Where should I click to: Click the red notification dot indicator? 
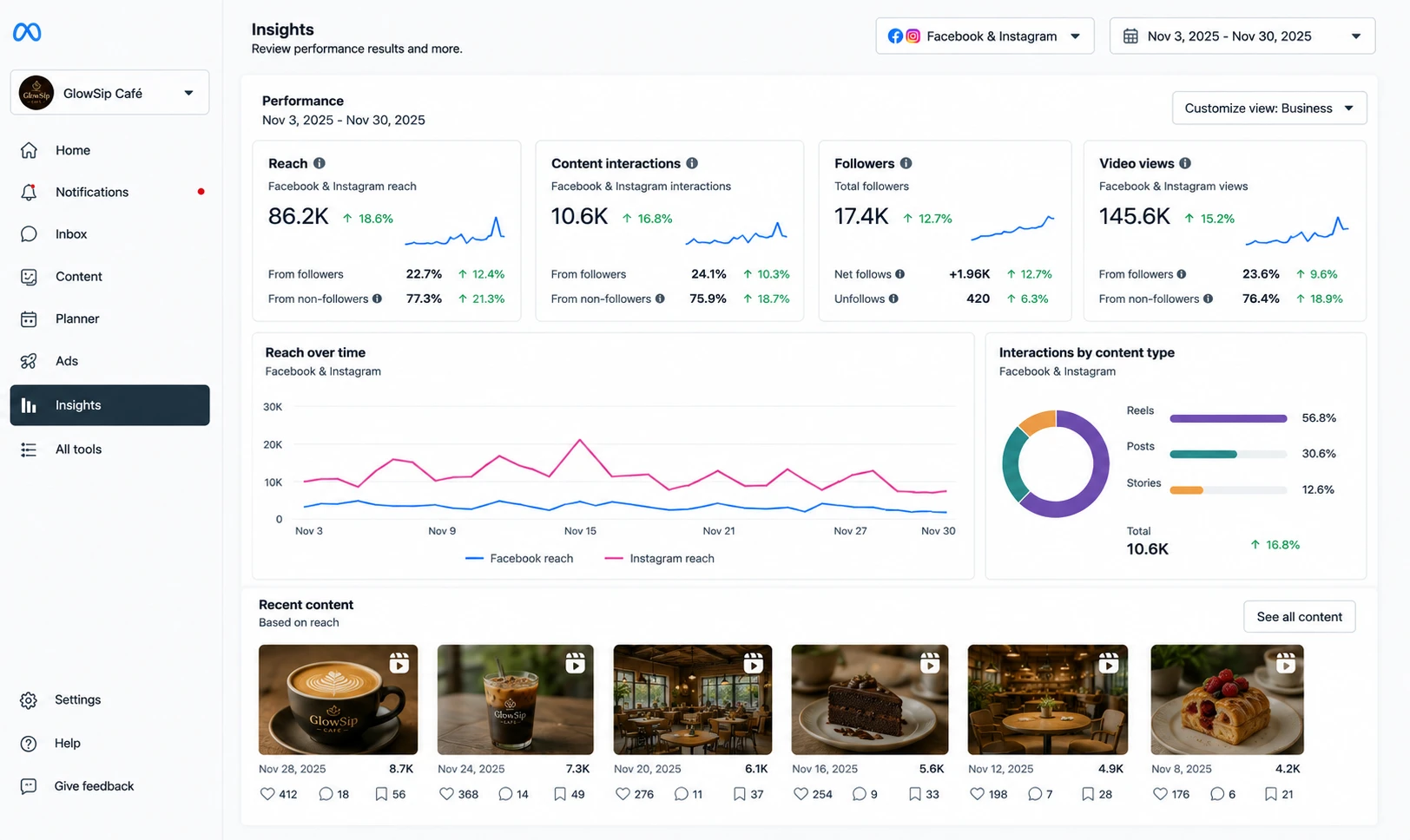[x=201, y=192]
